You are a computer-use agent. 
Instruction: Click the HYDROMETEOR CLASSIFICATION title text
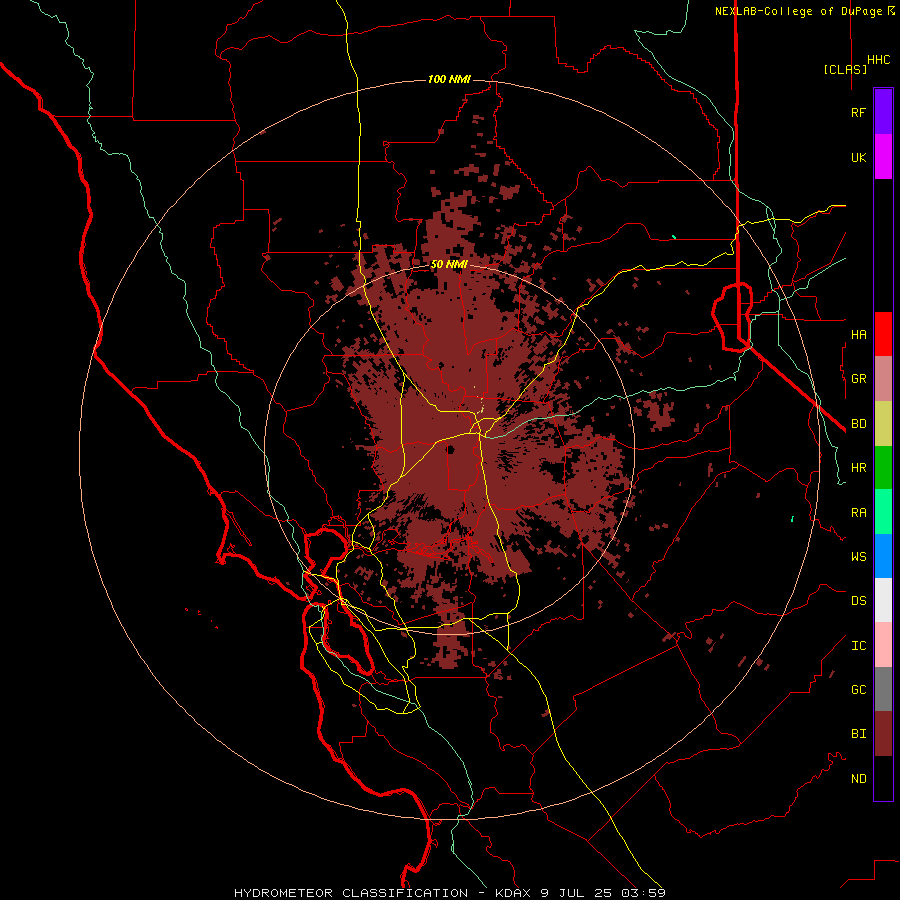click(x=351, y=893)
